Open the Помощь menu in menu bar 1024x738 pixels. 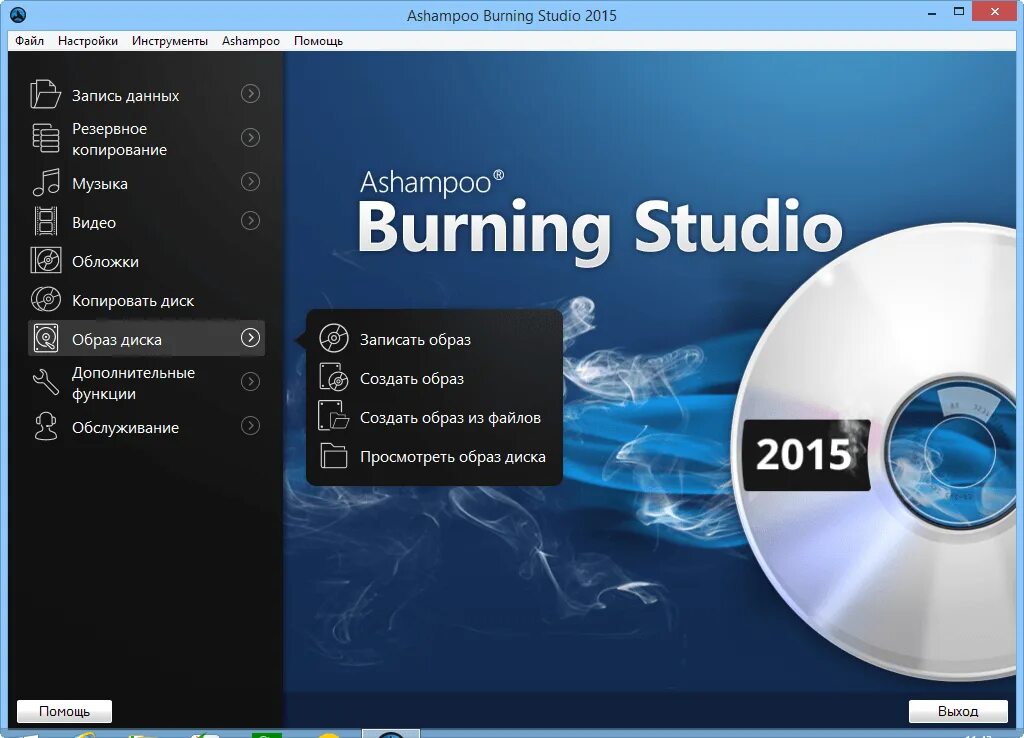click(318, 40)
